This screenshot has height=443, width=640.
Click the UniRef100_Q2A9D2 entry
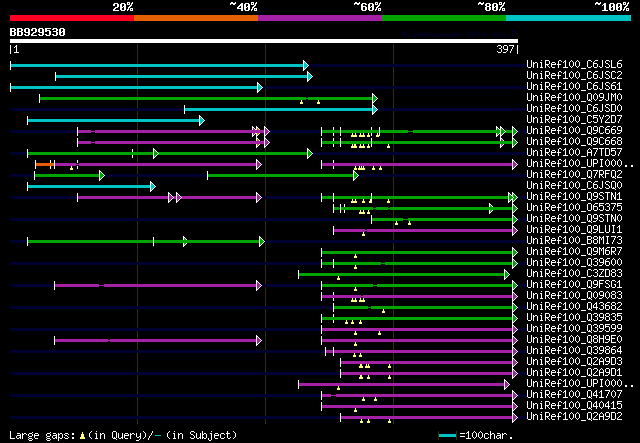pos(574,417)
